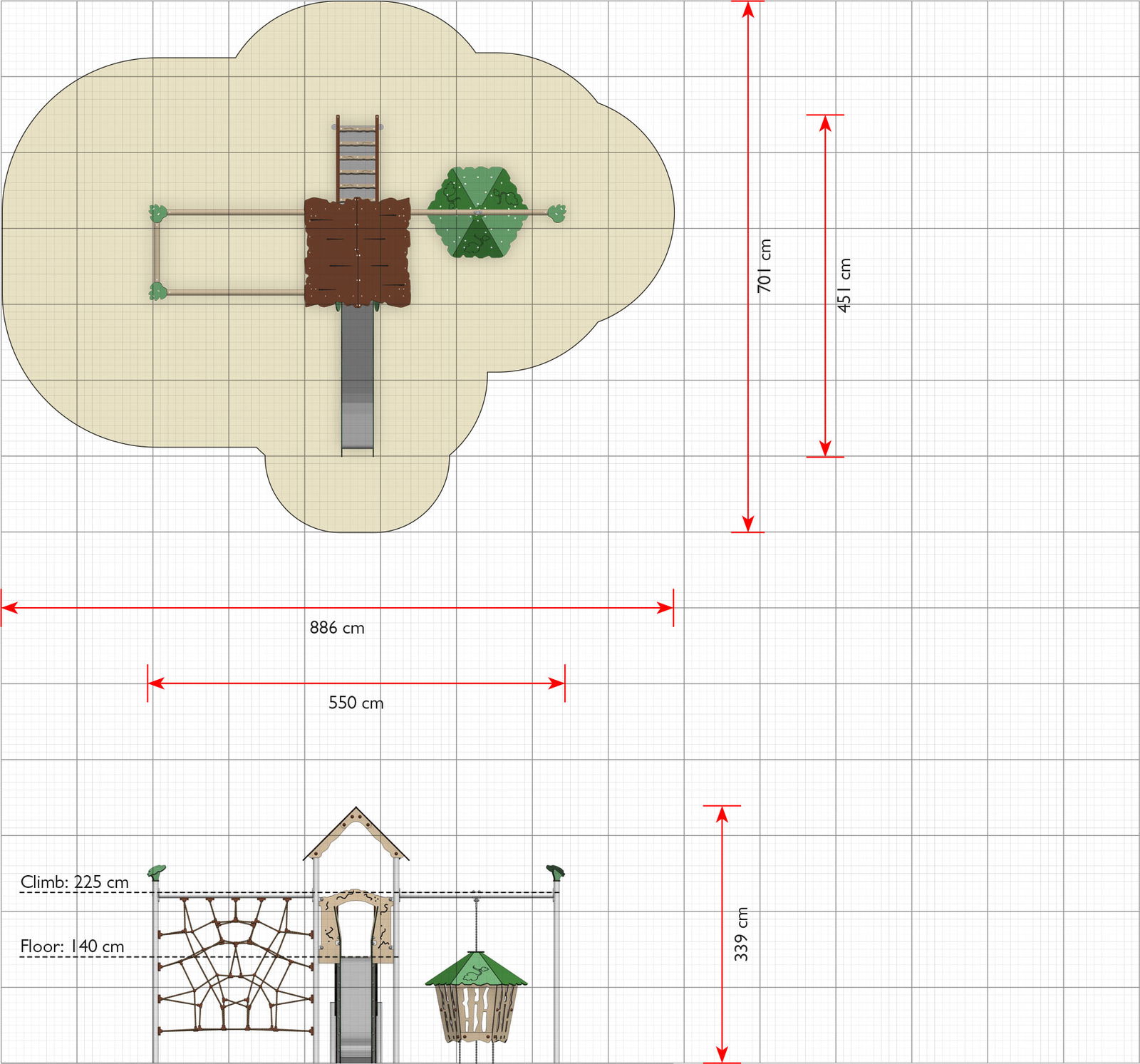Click the leaf topper on the left elevation post
The height and width of the screenshot is (1064, 1140).
pyautogui.click(x=157, y=871)
